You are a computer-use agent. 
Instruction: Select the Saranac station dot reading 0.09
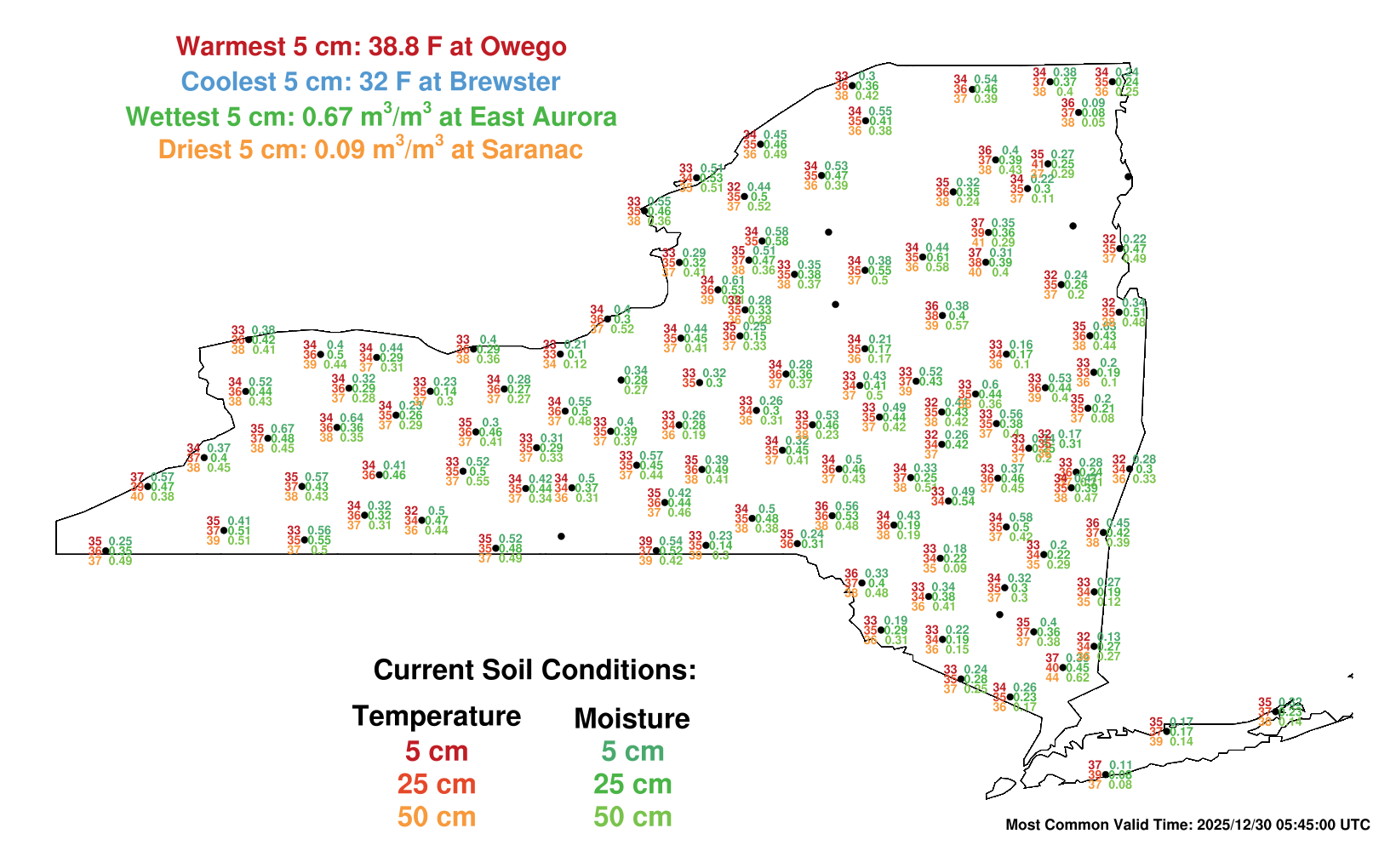(1078, 112)
